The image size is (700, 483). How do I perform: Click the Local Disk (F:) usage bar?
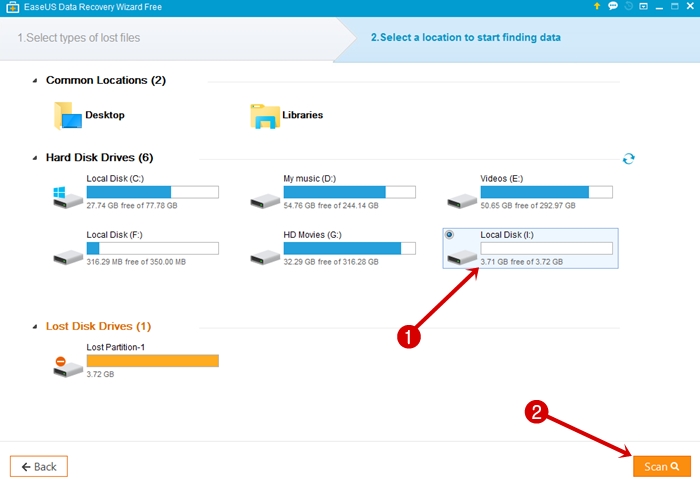tap(153, 248)
